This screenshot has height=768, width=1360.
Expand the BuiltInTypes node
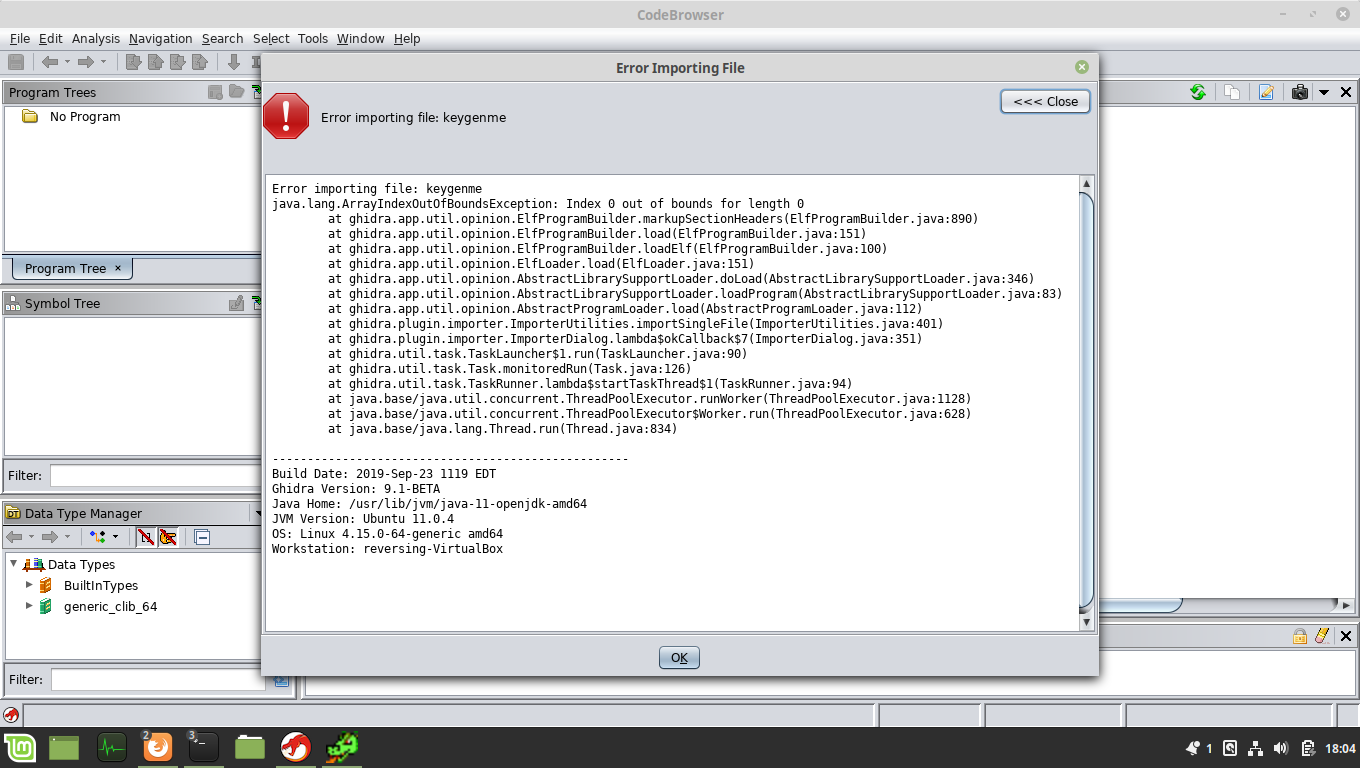tap(29, 585)
